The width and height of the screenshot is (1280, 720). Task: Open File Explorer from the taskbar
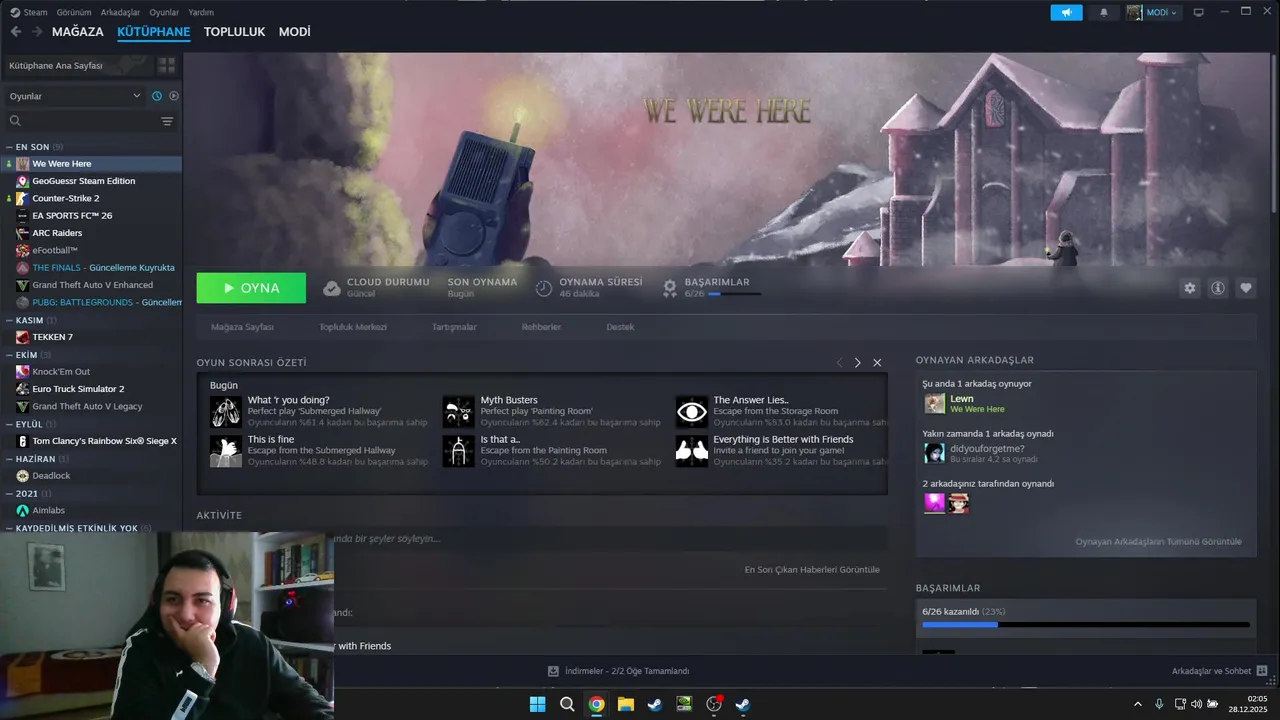[625, 704]
